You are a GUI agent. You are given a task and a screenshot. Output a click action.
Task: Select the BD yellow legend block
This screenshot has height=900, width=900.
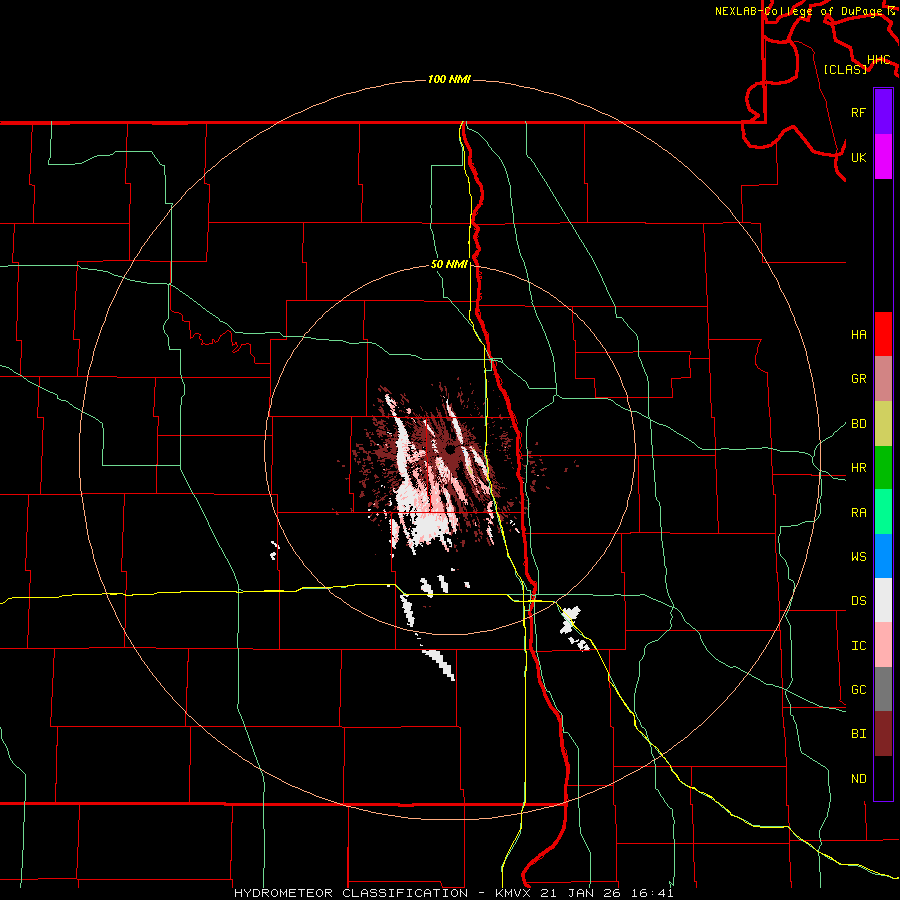coord(883,424)
